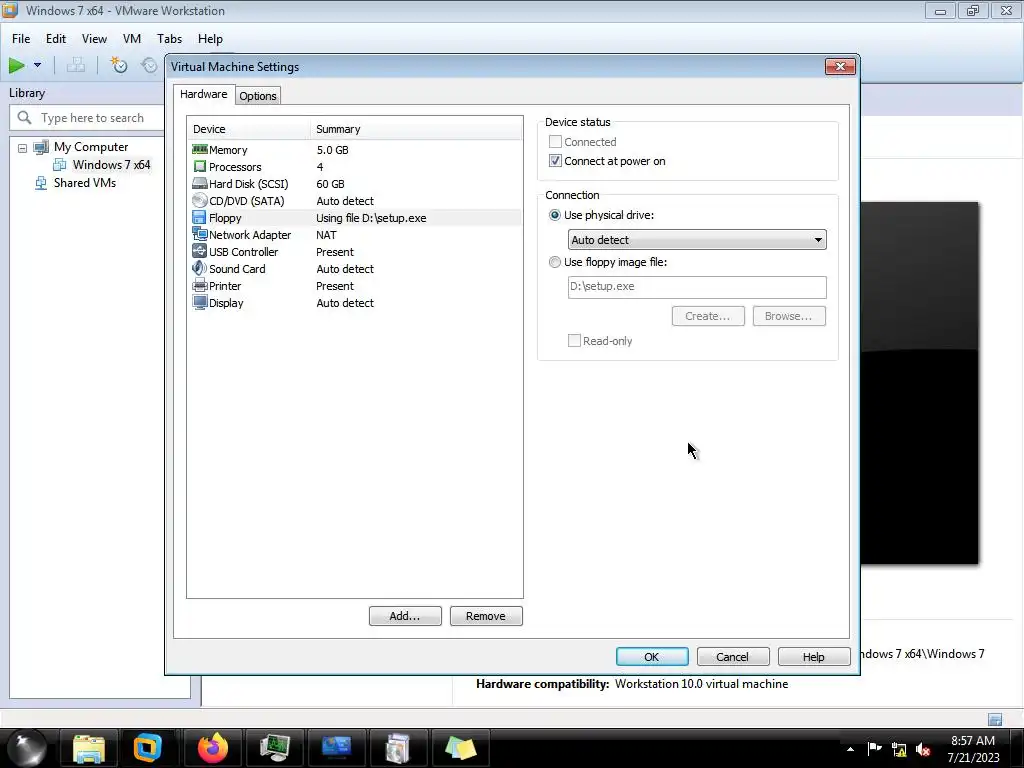Click the Remove button

point(486,616)
